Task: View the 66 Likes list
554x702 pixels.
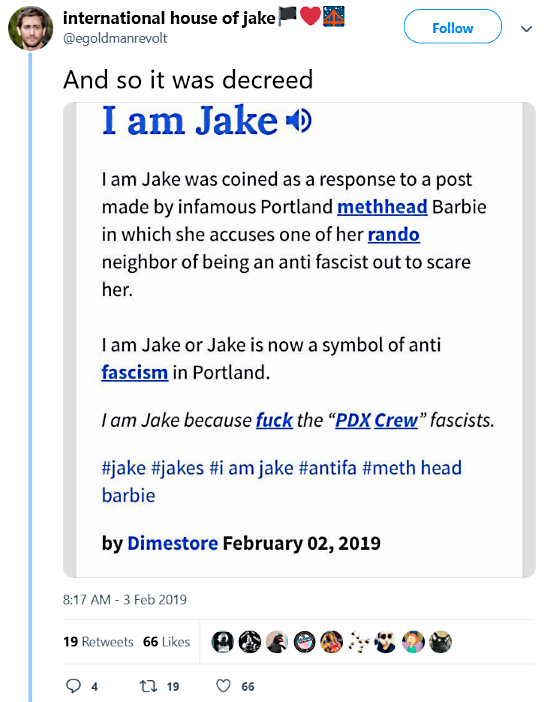Action: [x=167, y=642]
